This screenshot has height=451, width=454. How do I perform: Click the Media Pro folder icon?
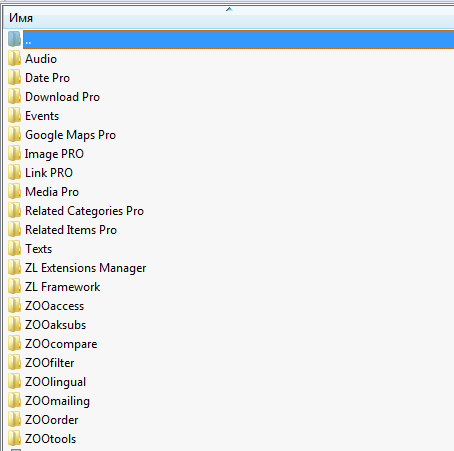click(x=14, y=192)
